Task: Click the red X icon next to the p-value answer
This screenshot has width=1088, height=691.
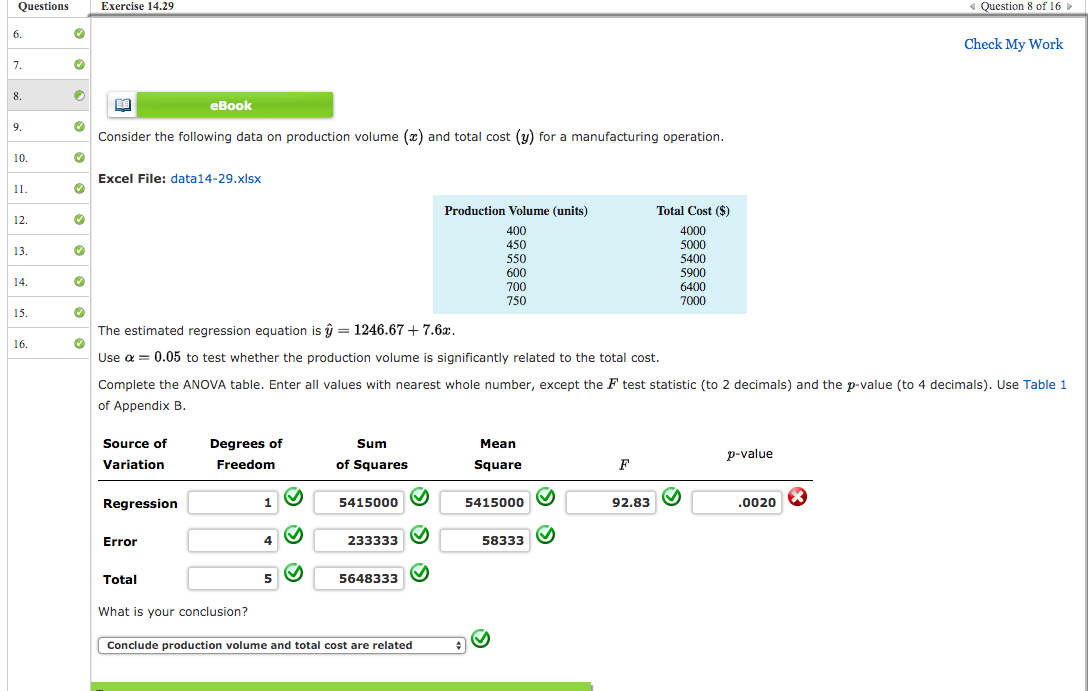Action: point(799,496)
